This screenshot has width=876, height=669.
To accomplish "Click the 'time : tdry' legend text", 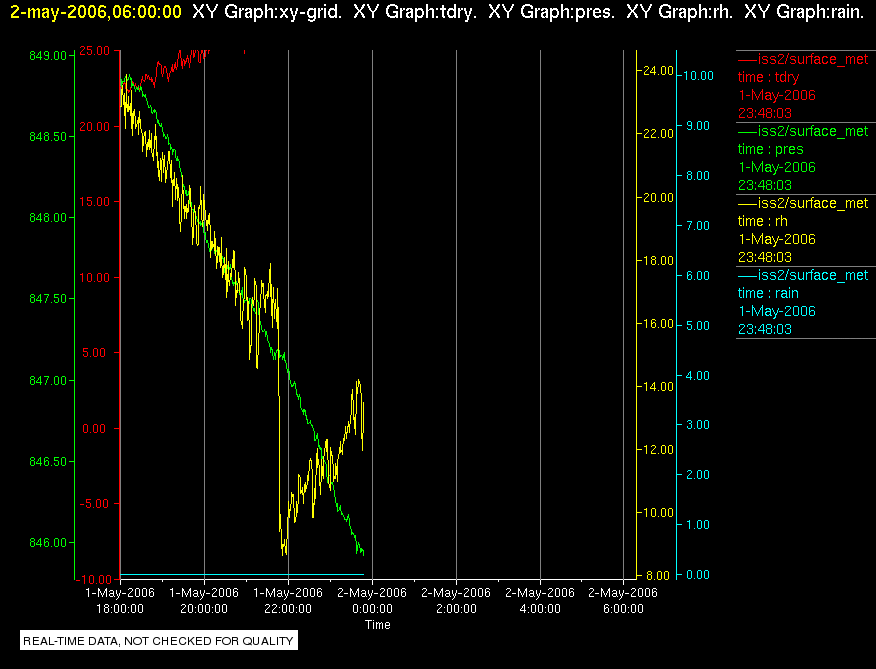I will pos(768,77).
